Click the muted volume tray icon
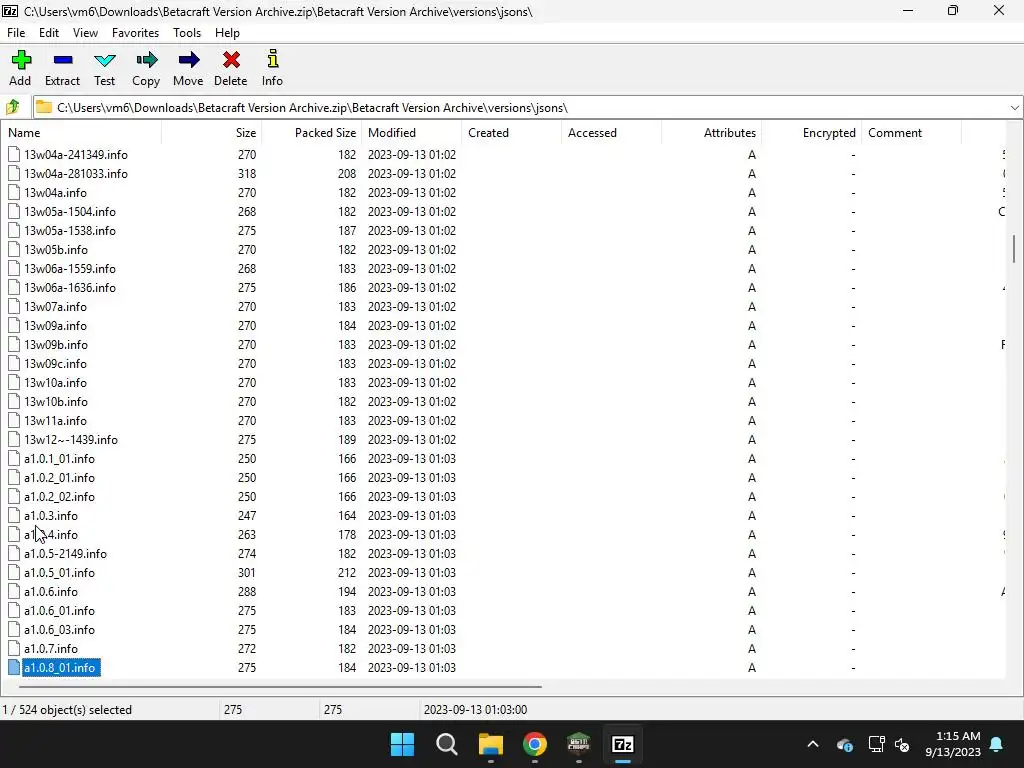1024x768 pixels. point(902,744)
